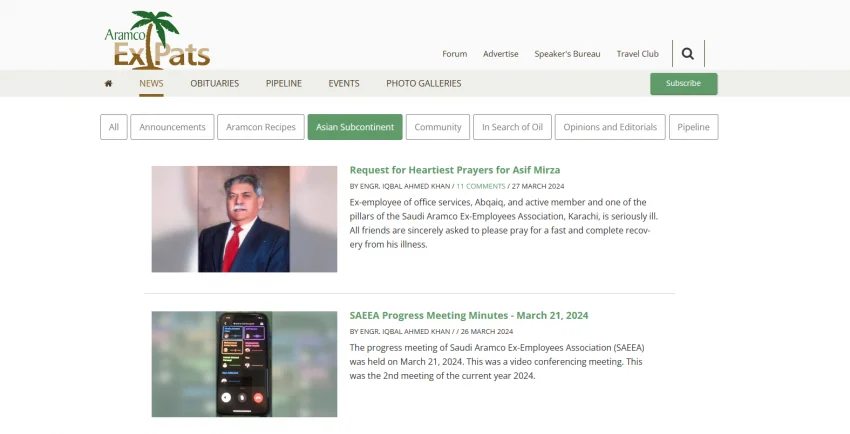This screenshot has height=434, width=850.
Task: Visit the Travel Club link
Action: [637, 54]
